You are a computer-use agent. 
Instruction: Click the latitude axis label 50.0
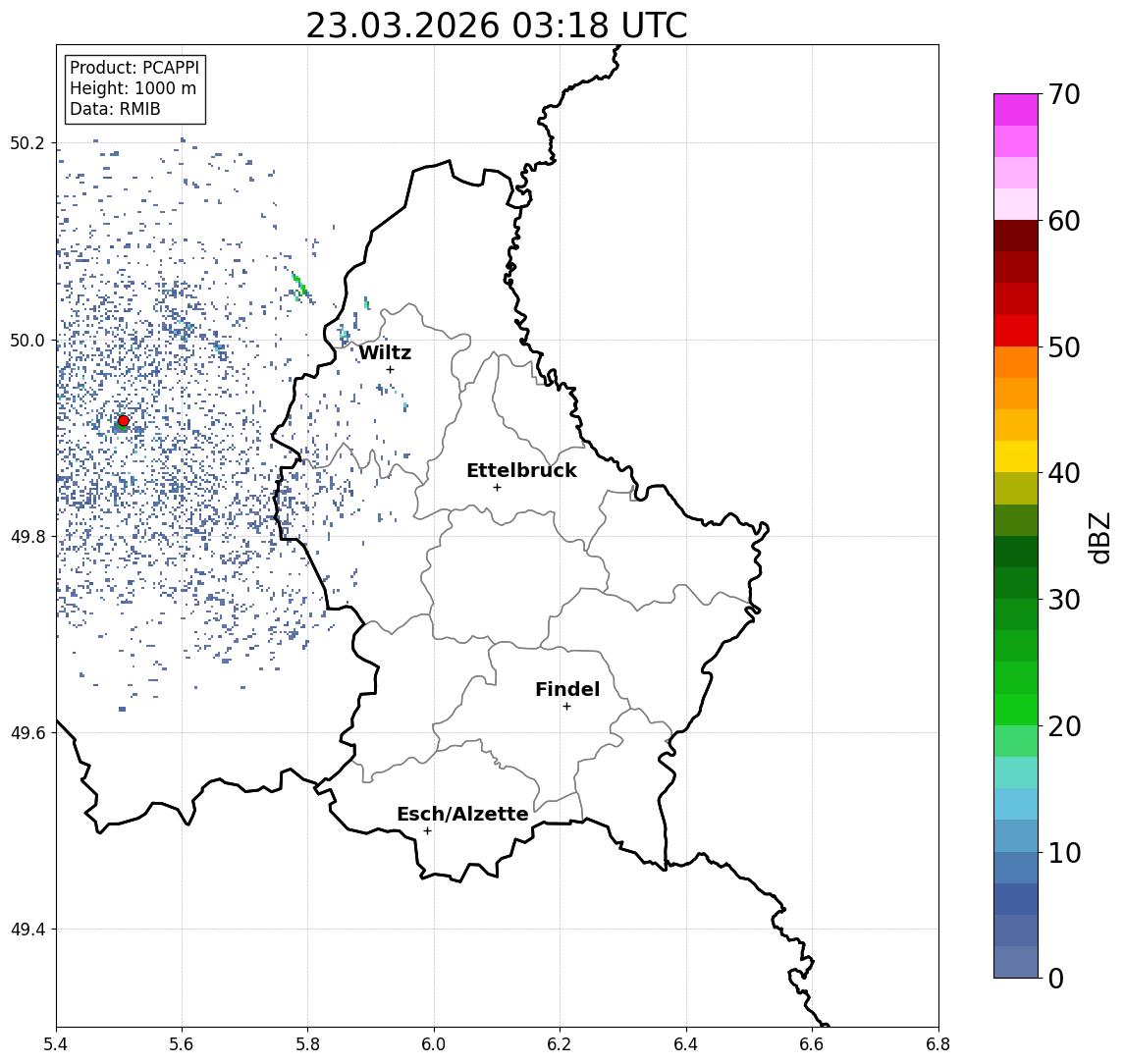27,340
